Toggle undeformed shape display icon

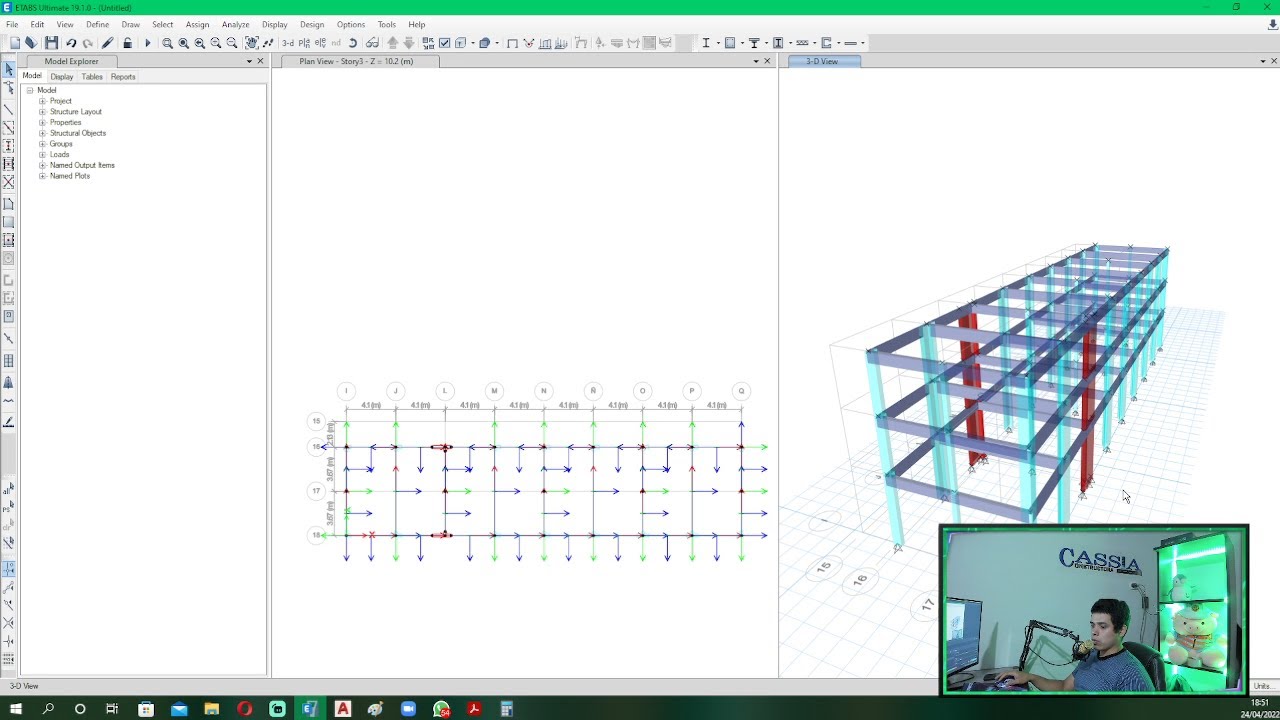click(512, 43)
